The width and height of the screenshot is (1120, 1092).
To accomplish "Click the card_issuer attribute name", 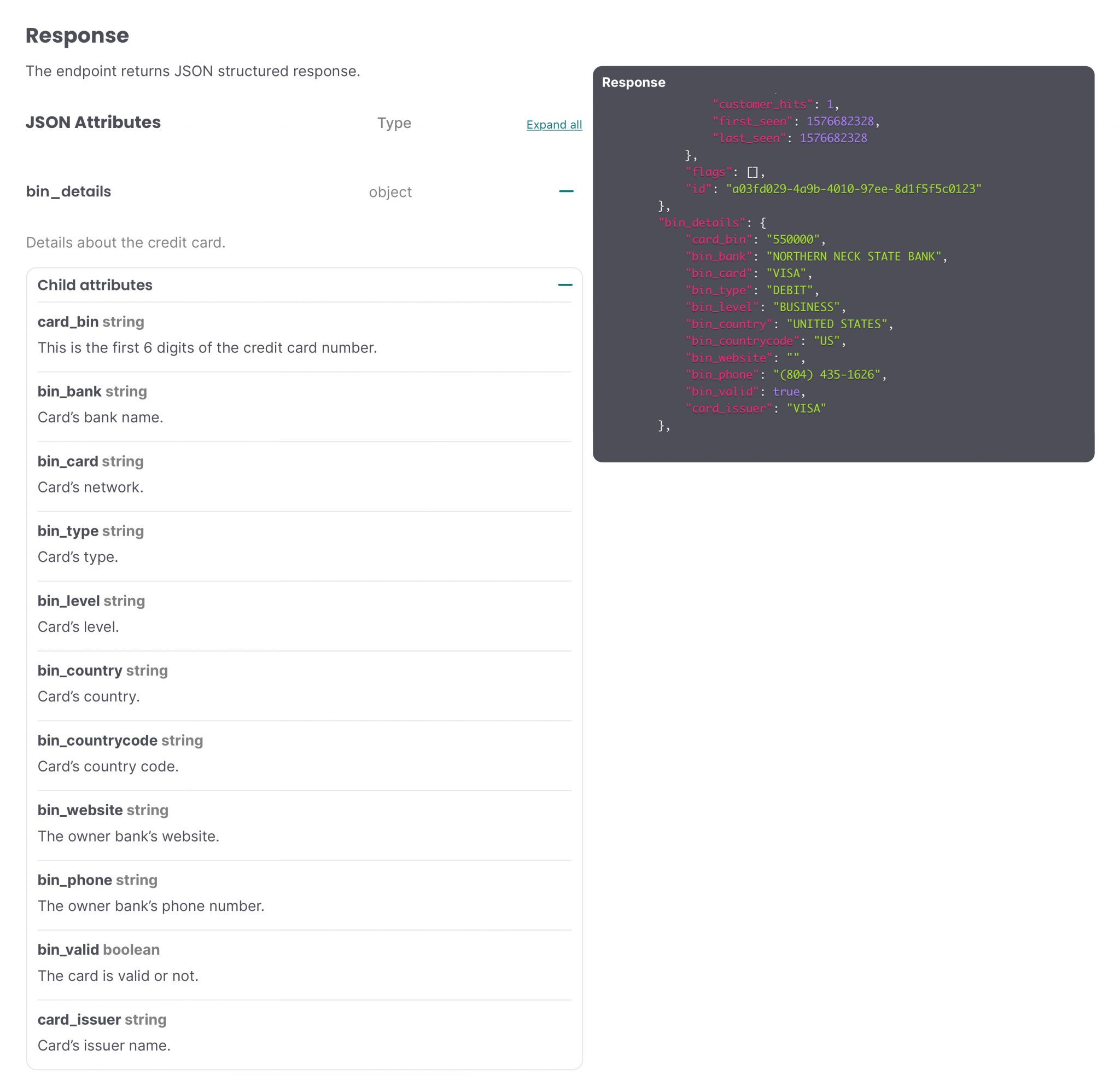I will click(79, 1020).
